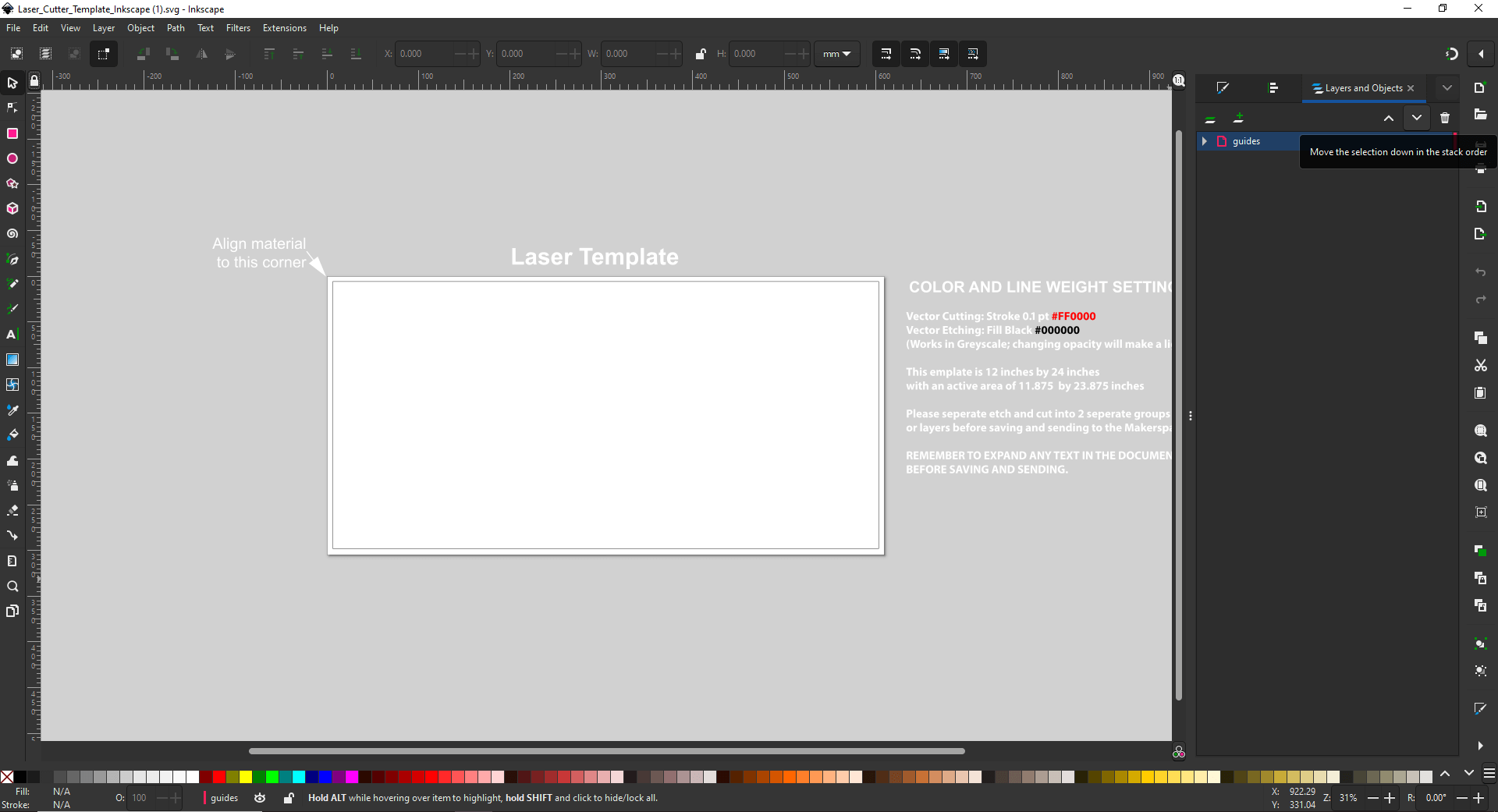Select the Measure tool
The image size is (1498, 812).
(12, 560)
